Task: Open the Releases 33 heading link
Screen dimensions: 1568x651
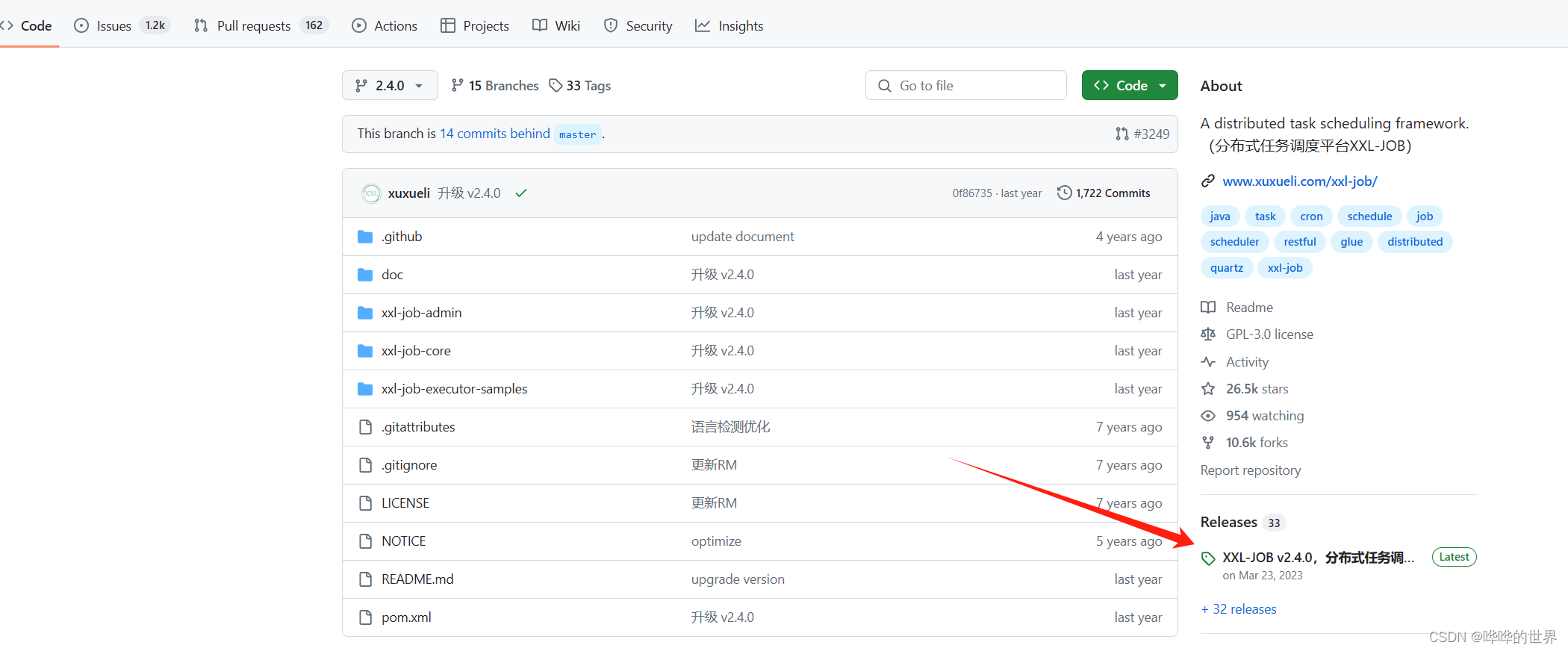Action: coord(1242,522)
